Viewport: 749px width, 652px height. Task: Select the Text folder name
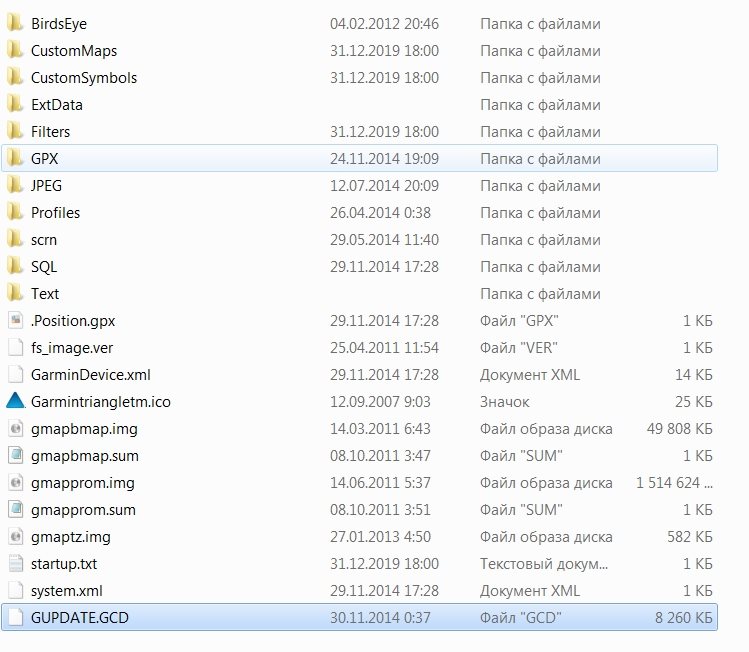tap(45, 294)
